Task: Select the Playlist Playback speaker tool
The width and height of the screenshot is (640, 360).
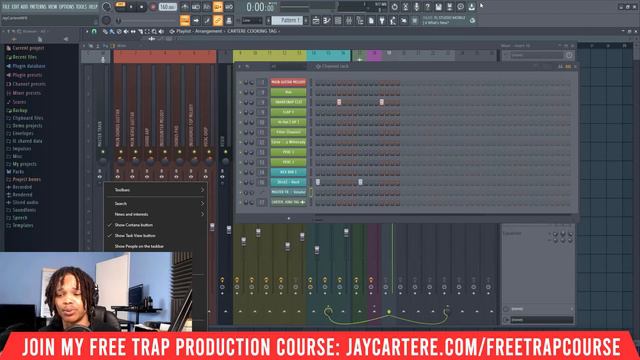Action: pyautogui.click(x=161, y=31)
